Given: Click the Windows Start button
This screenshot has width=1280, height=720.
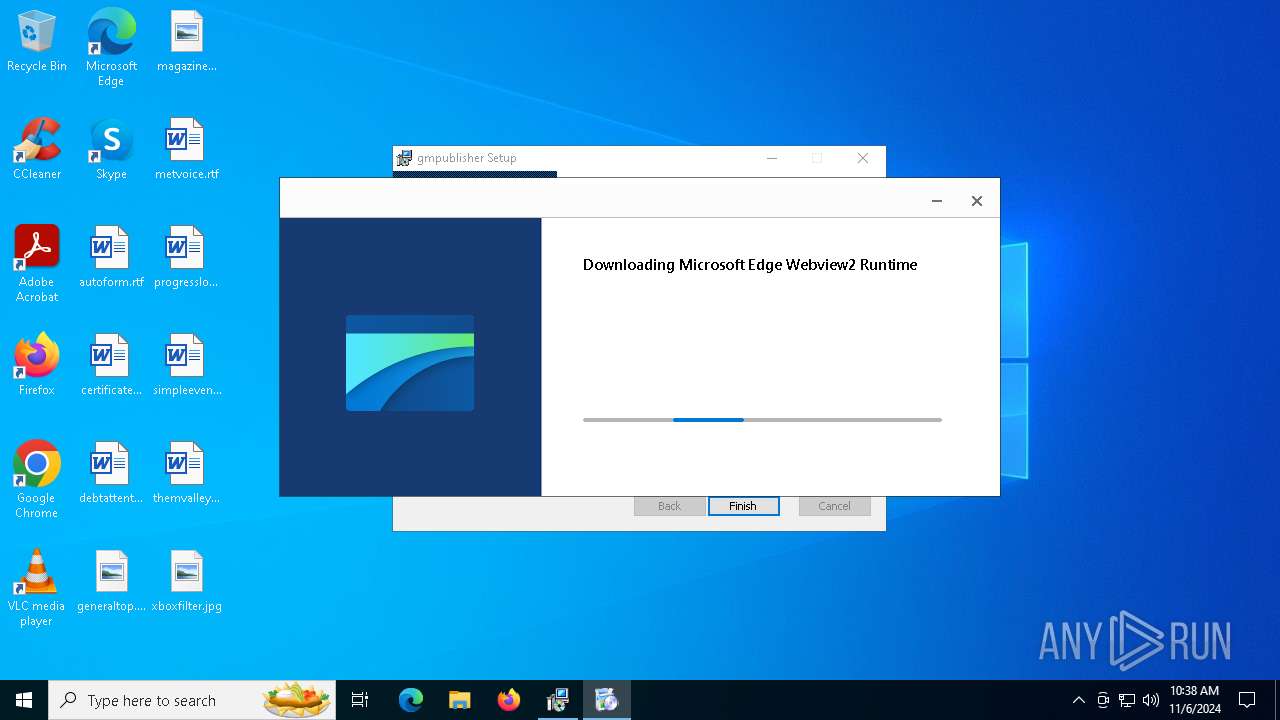Looking at the screenshot, I should click(24, 700).
